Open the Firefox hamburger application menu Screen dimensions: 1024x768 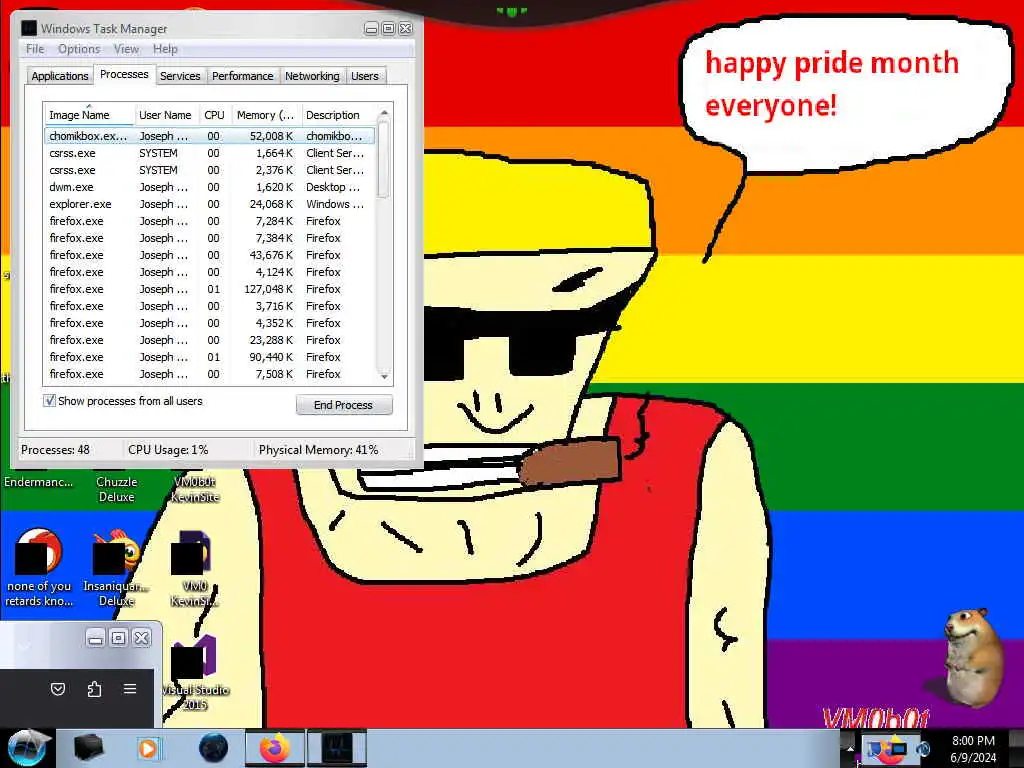tap(130, 689)
